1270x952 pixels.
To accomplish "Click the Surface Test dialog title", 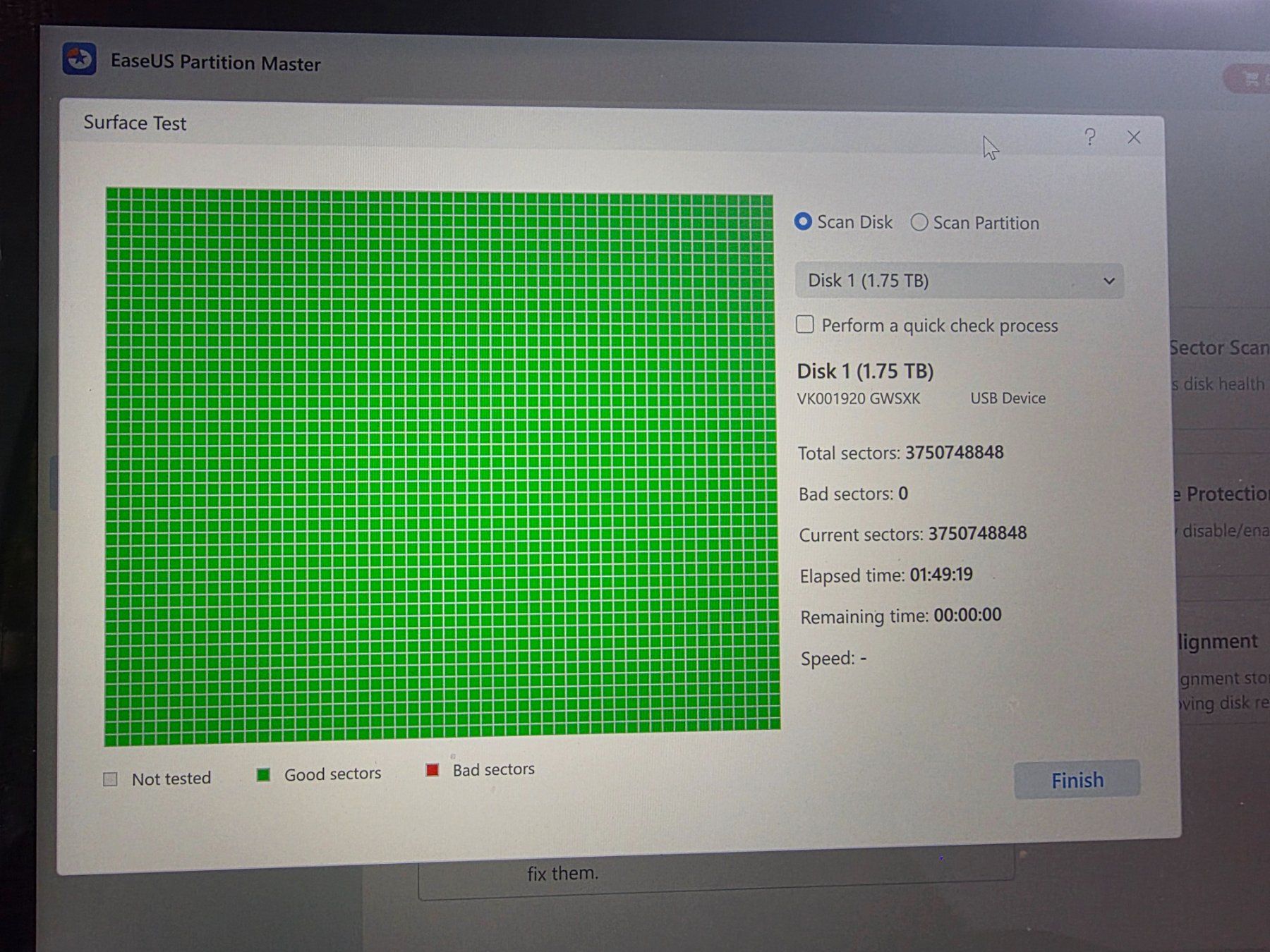I will point(135,123).
